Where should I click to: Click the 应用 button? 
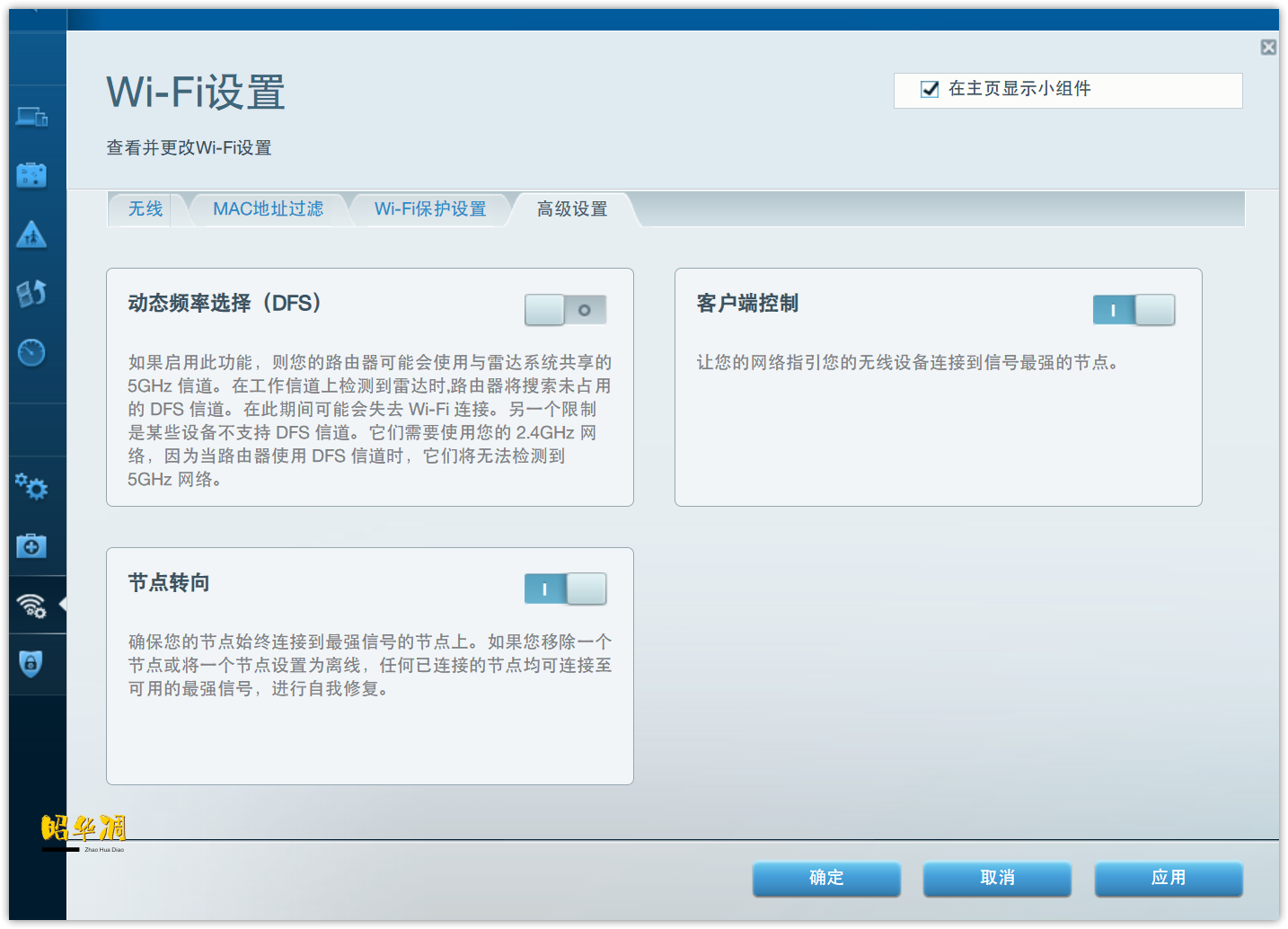[x=1169, y=878]
